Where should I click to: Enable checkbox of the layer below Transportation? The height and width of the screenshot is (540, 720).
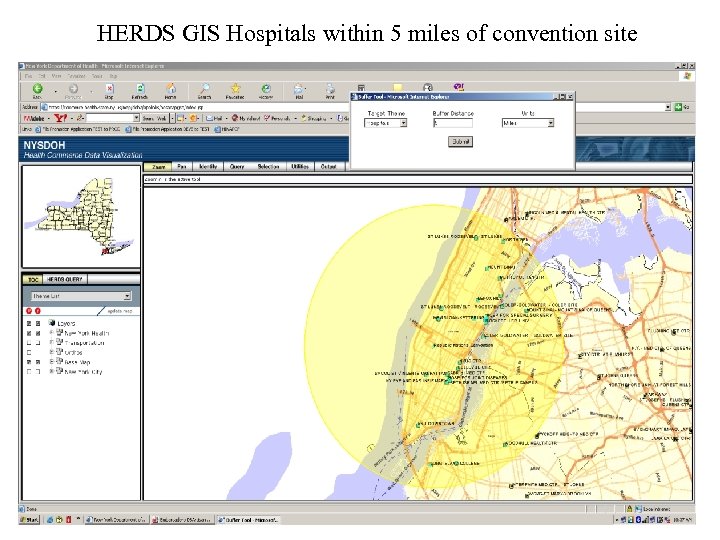click(29, 352)
